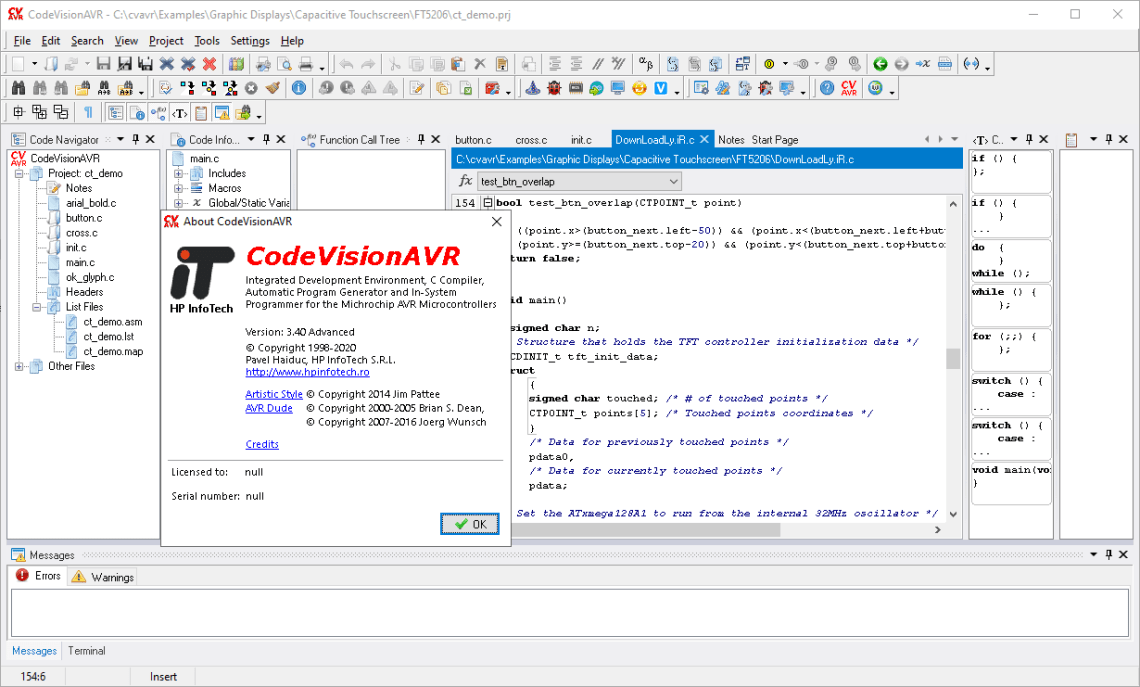Launch the CodeWizardAVR wand tool
Viewport: 1140px width, 687px height.
(x=535, y=87)
